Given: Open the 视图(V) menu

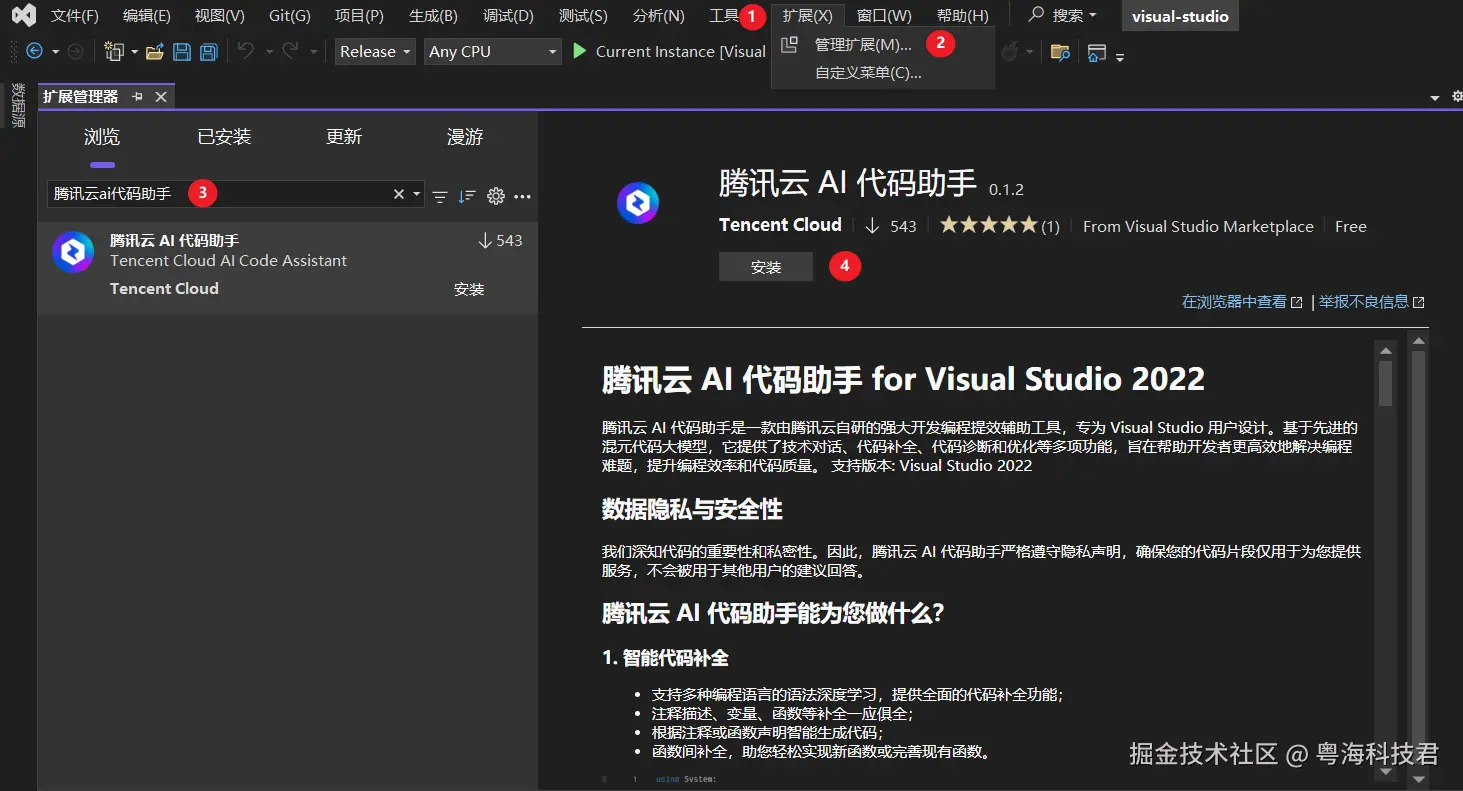Looking at the screenshot, I should (219, 15).
